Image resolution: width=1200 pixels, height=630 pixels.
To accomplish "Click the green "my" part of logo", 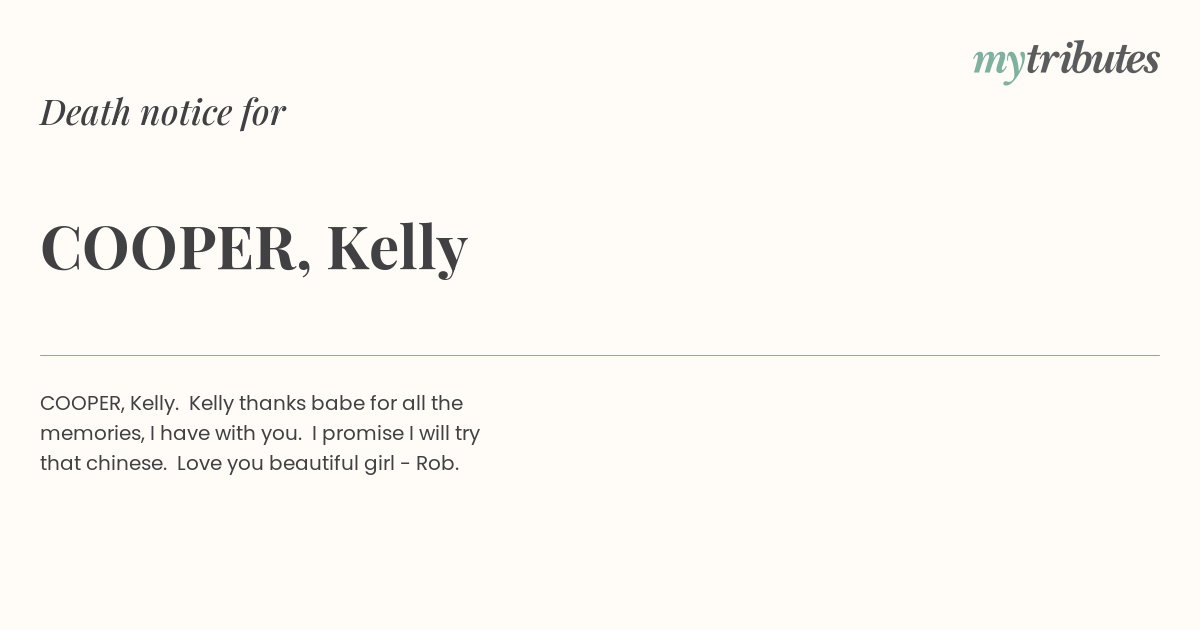I will tap(998, 63).
